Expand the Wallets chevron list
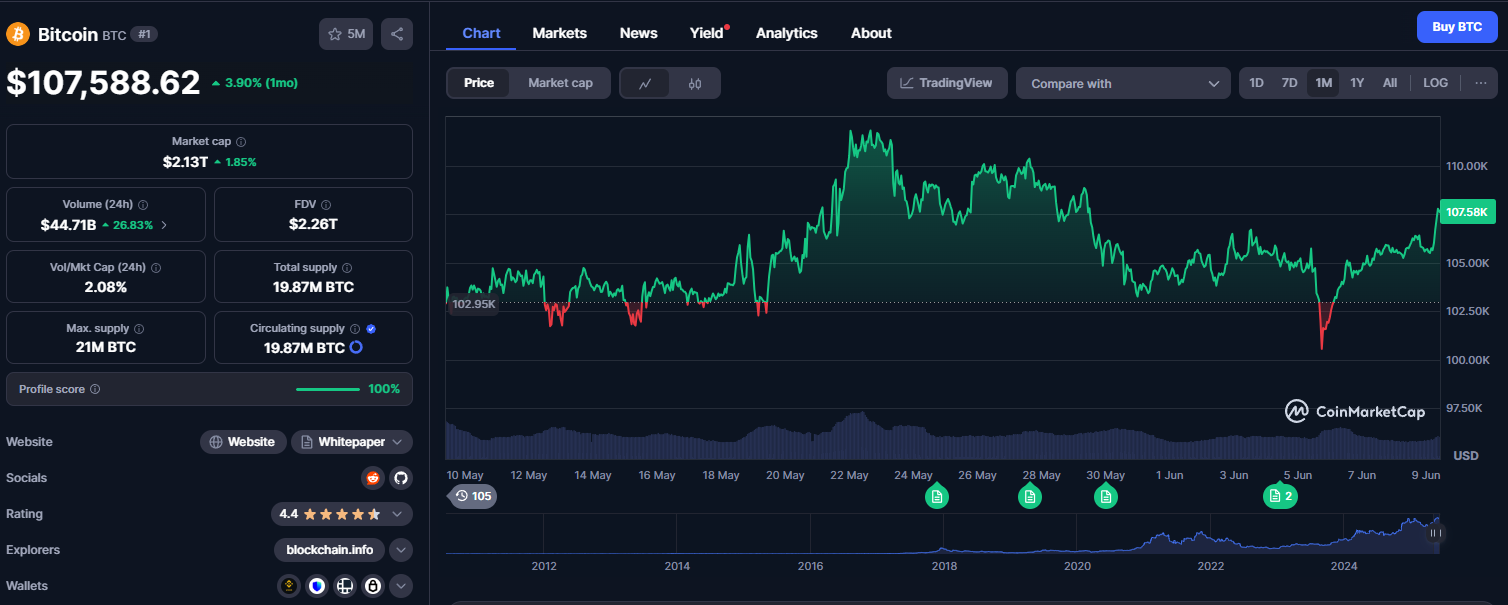The image size is (1508, 605). pyautogui.click(x=401, y=586)
